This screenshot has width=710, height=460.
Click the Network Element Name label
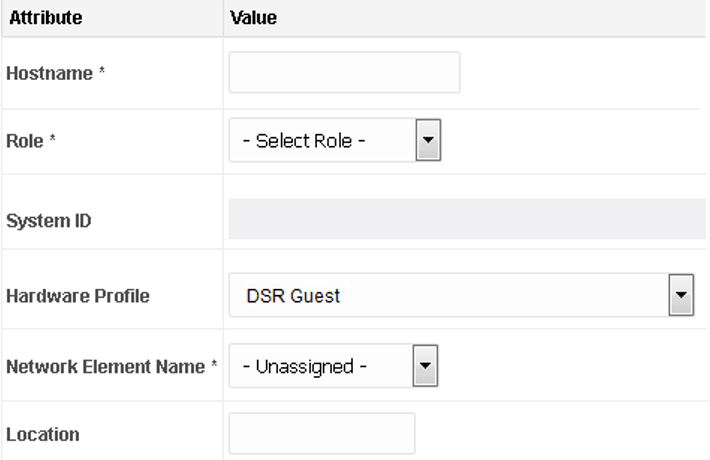pos(111,367)
